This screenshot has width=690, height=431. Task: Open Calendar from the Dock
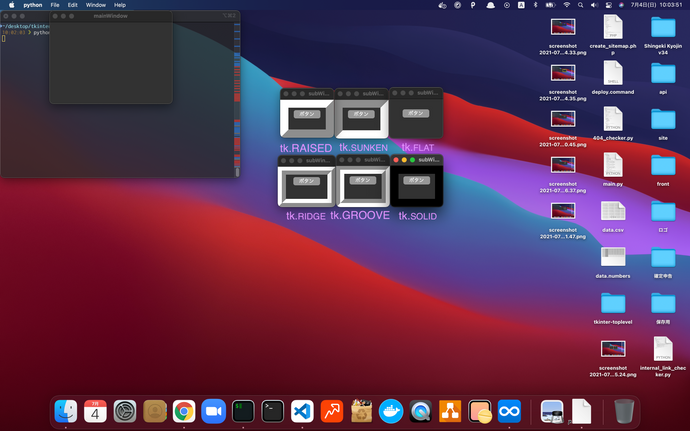(95, 411)
